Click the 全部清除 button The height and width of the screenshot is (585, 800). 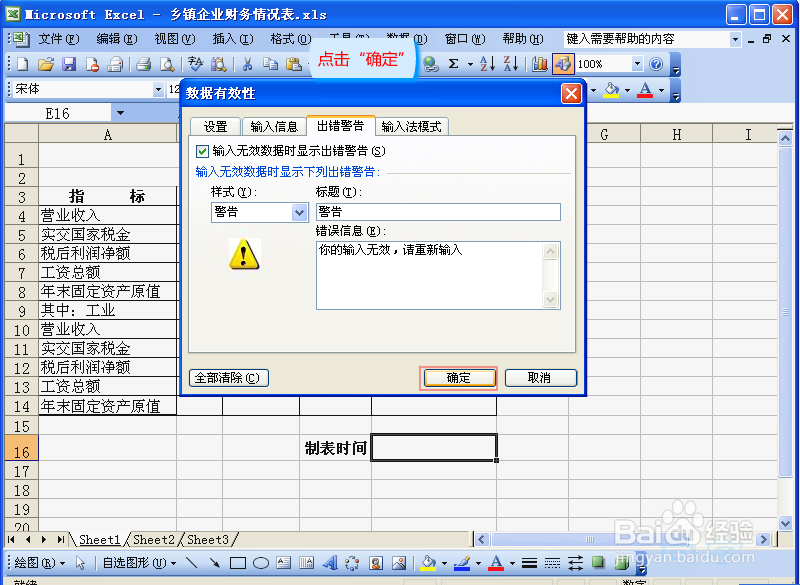pos(229,377)
